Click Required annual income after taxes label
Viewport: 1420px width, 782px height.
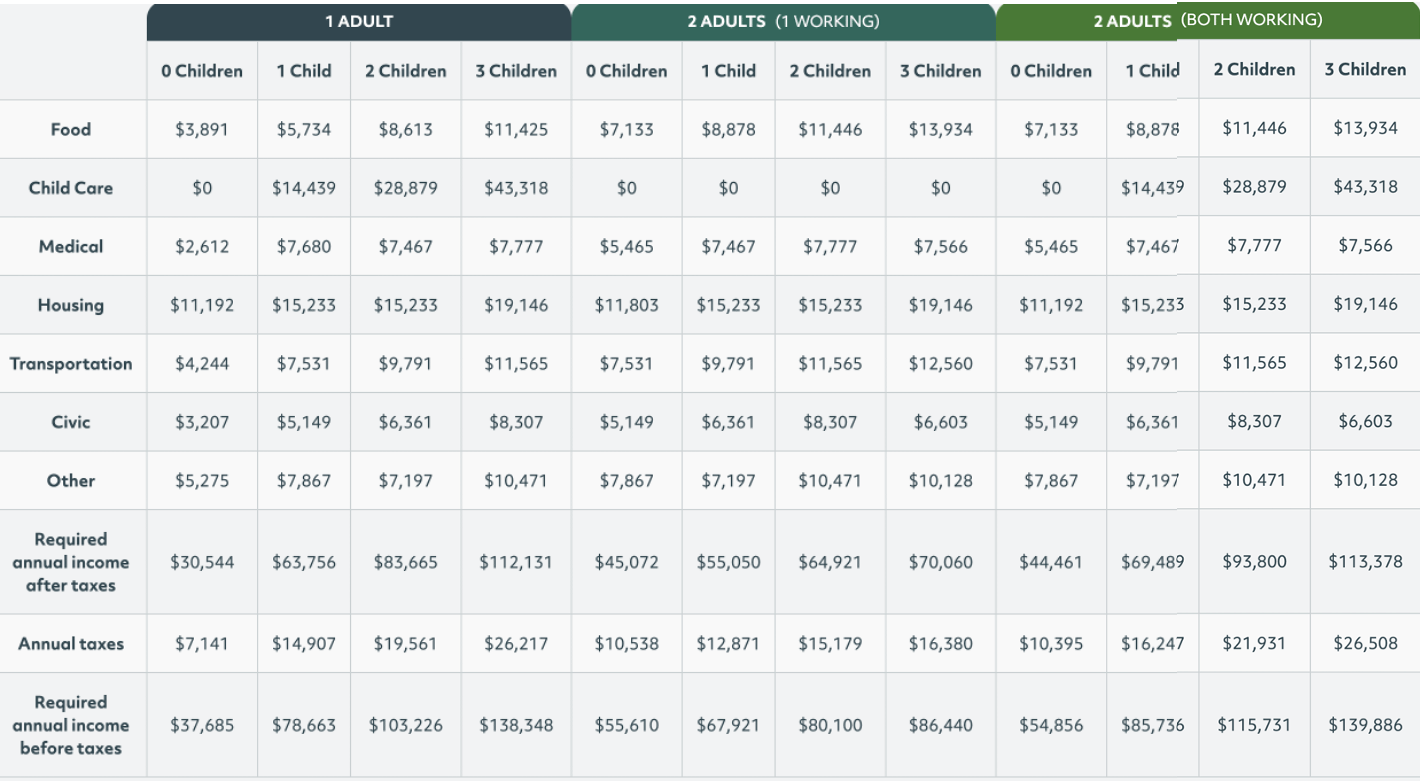tap(71, 562)
